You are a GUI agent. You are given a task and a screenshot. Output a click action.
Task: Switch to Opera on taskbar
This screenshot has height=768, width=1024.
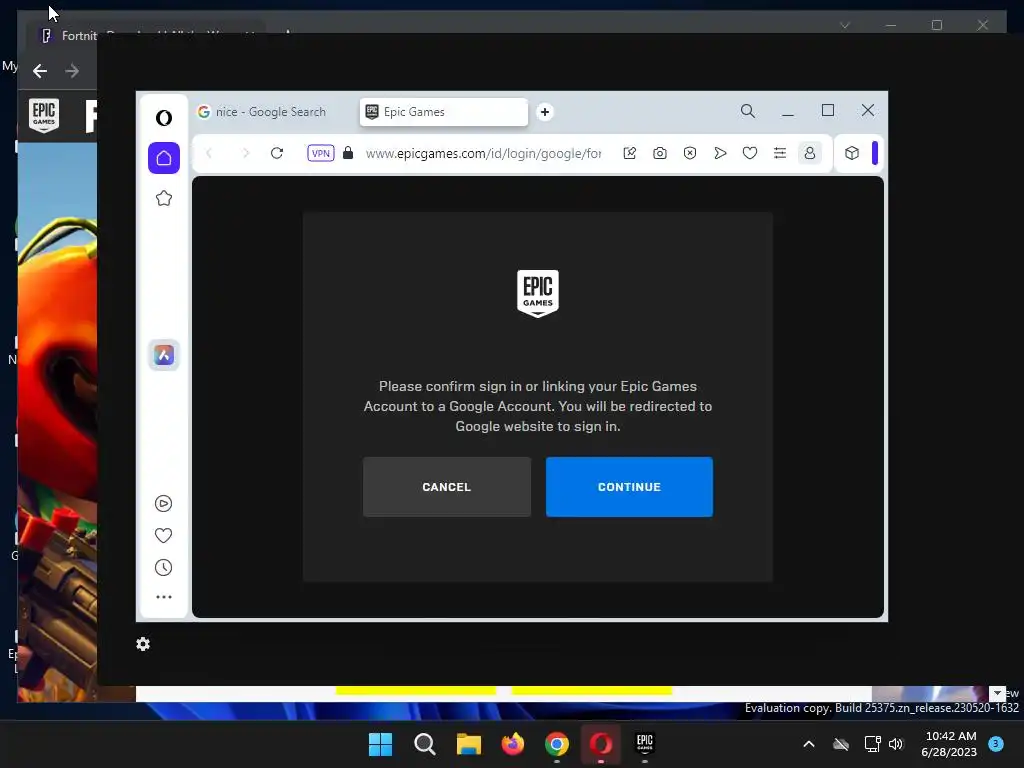pyautogui.click(x=601, y=744)
